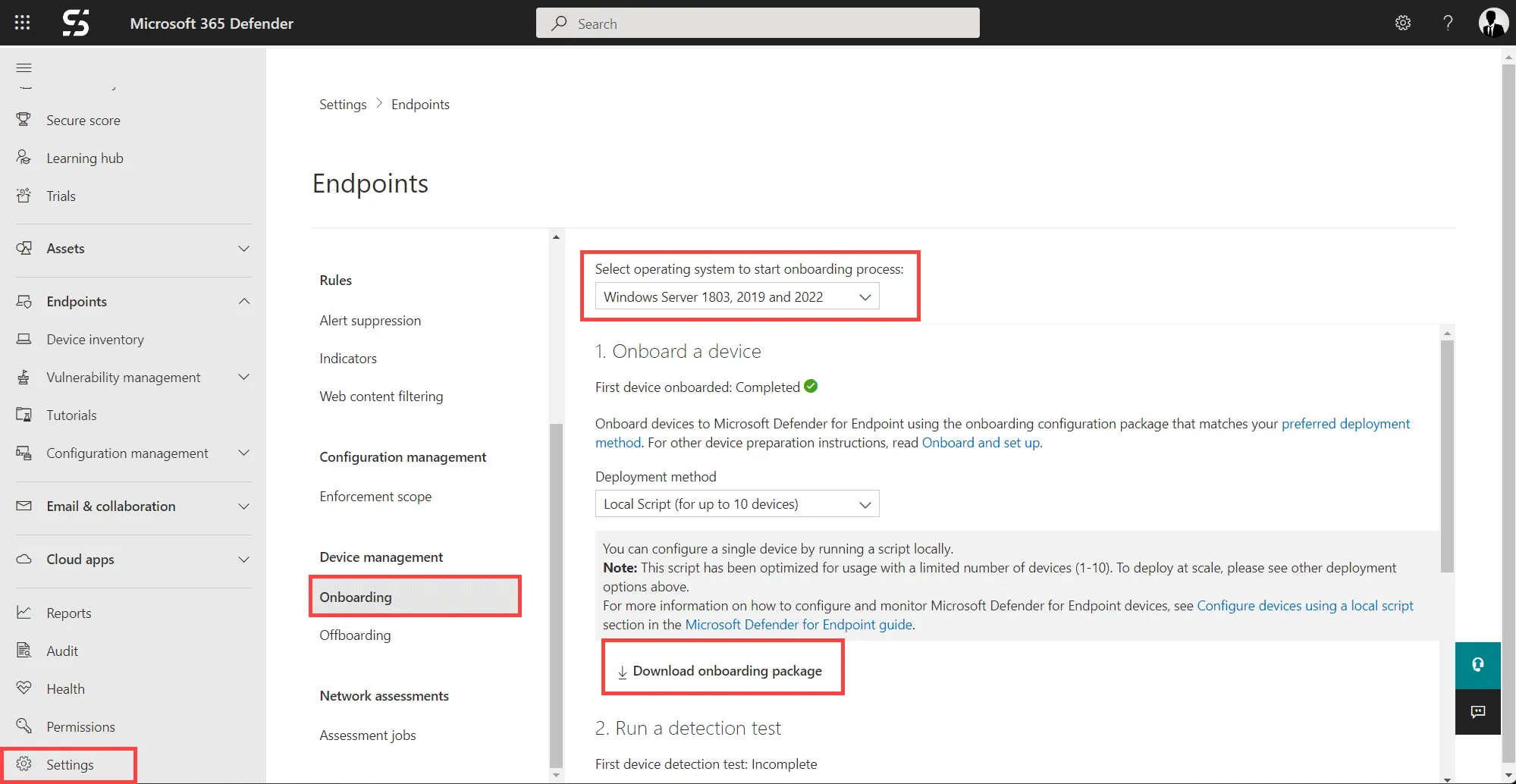
Task: Open Audit in sidebar
Action: (x=62, y=651)
